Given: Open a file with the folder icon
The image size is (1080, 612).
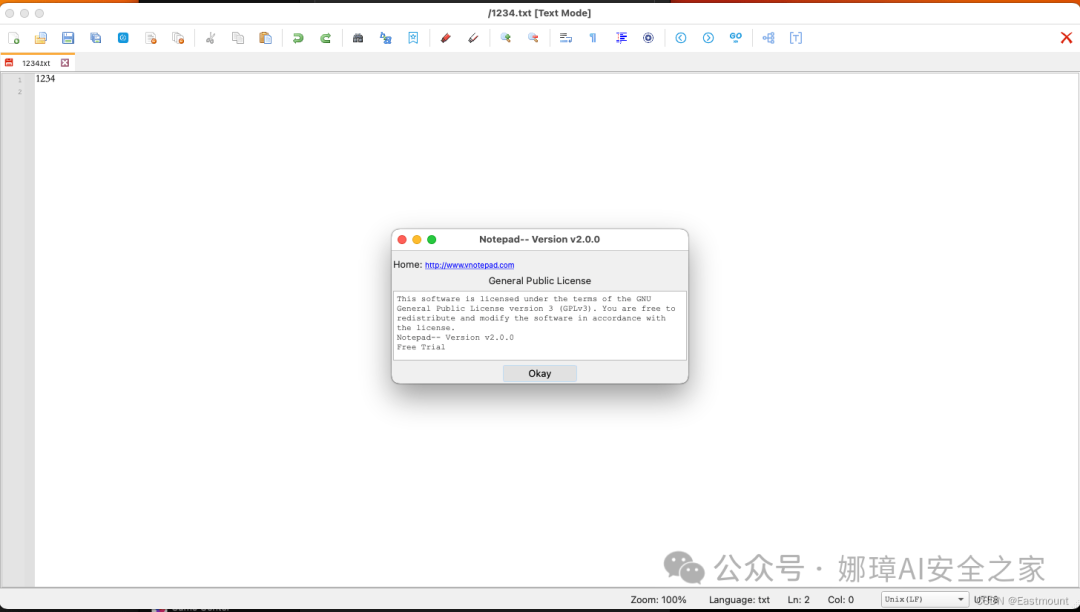Looking at the screenshot, I should coord(41,38).
